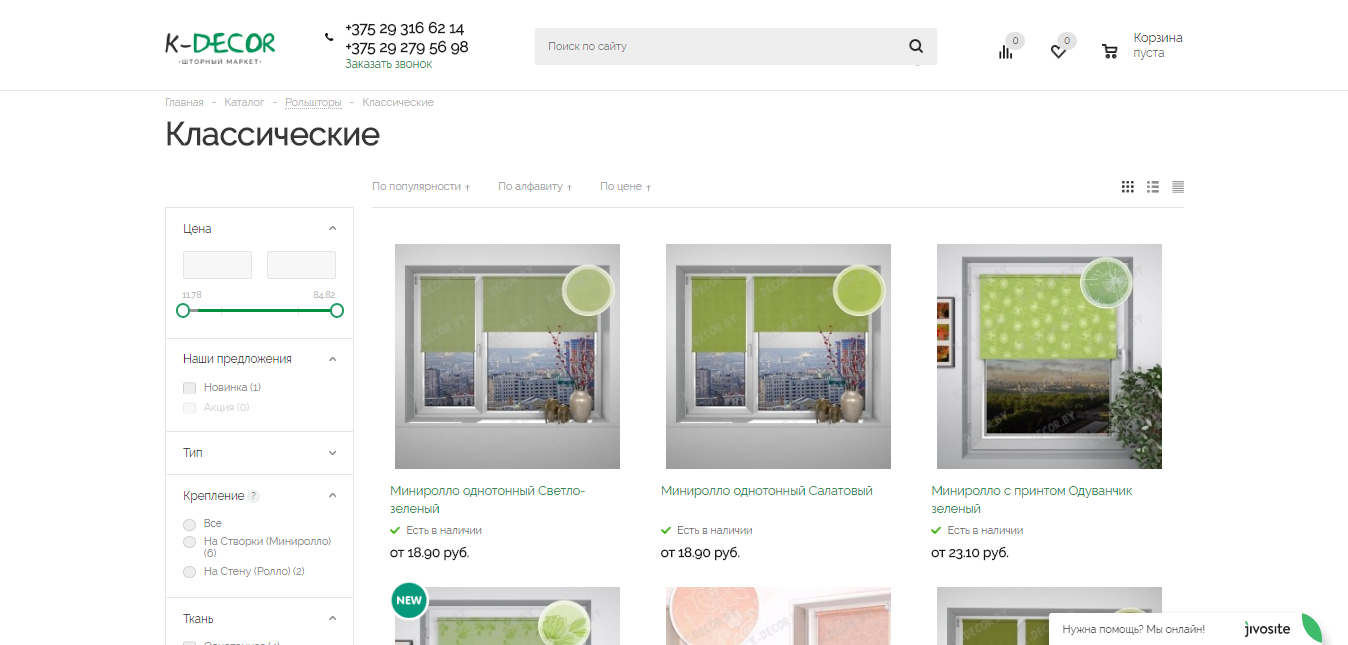Go to Главная breadcrumb
The width and height of the screenshot is (1348, 645).
(x=184, y=102)
